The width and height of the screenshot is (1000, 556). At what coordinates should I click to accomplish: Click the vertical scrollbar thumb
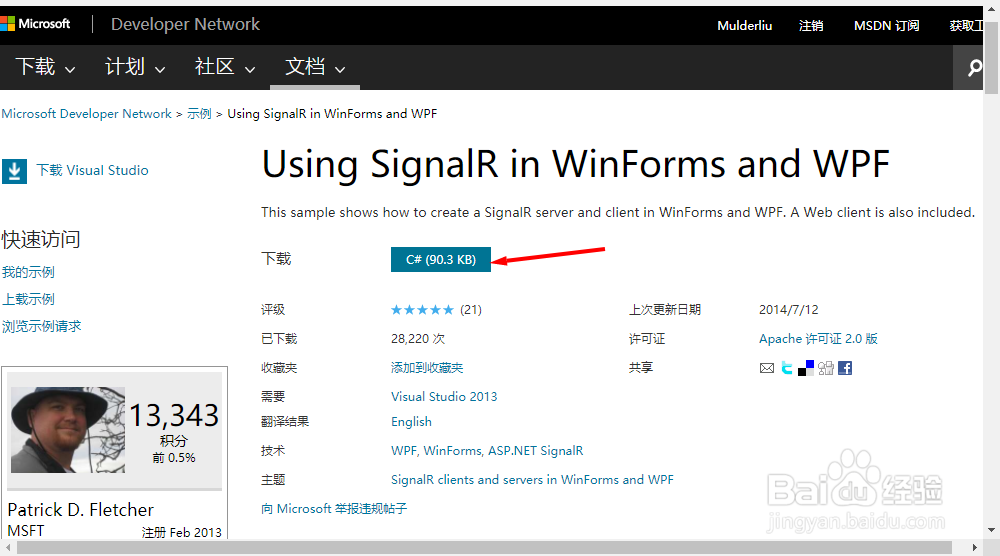click(991, 57)
